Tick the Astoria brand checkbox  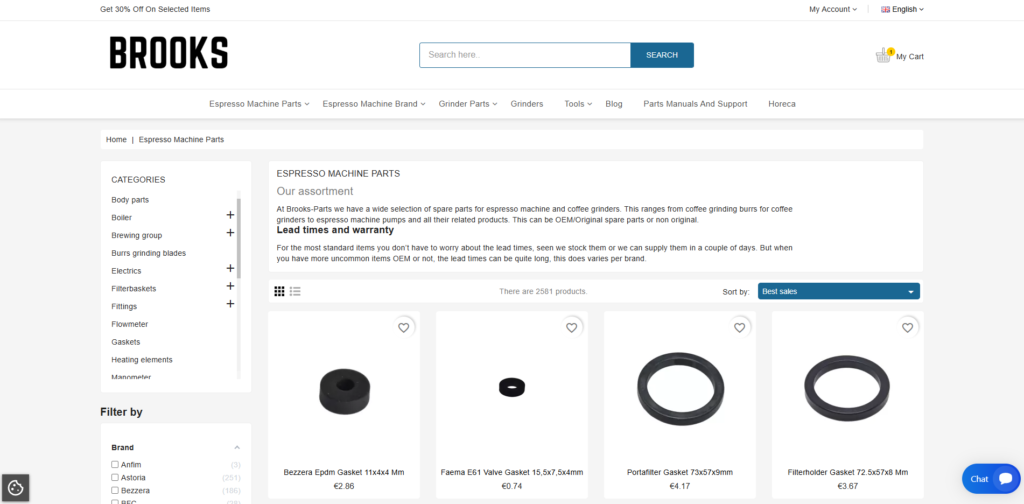115,477
